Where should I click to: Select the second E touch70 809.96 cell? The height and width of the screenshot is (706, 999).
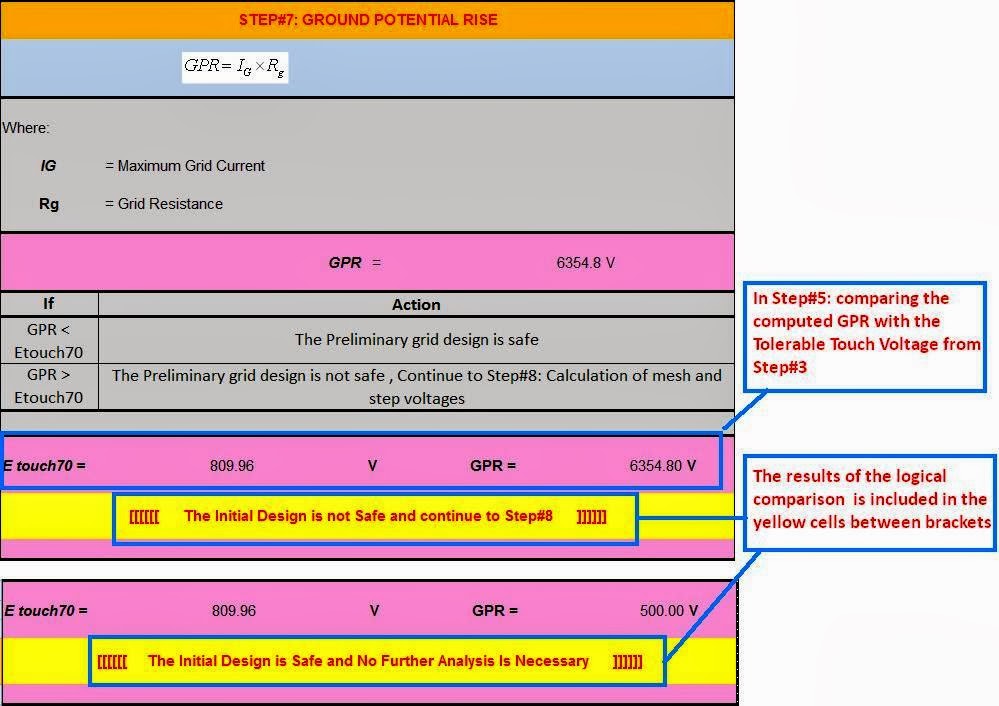pos(230,611)
